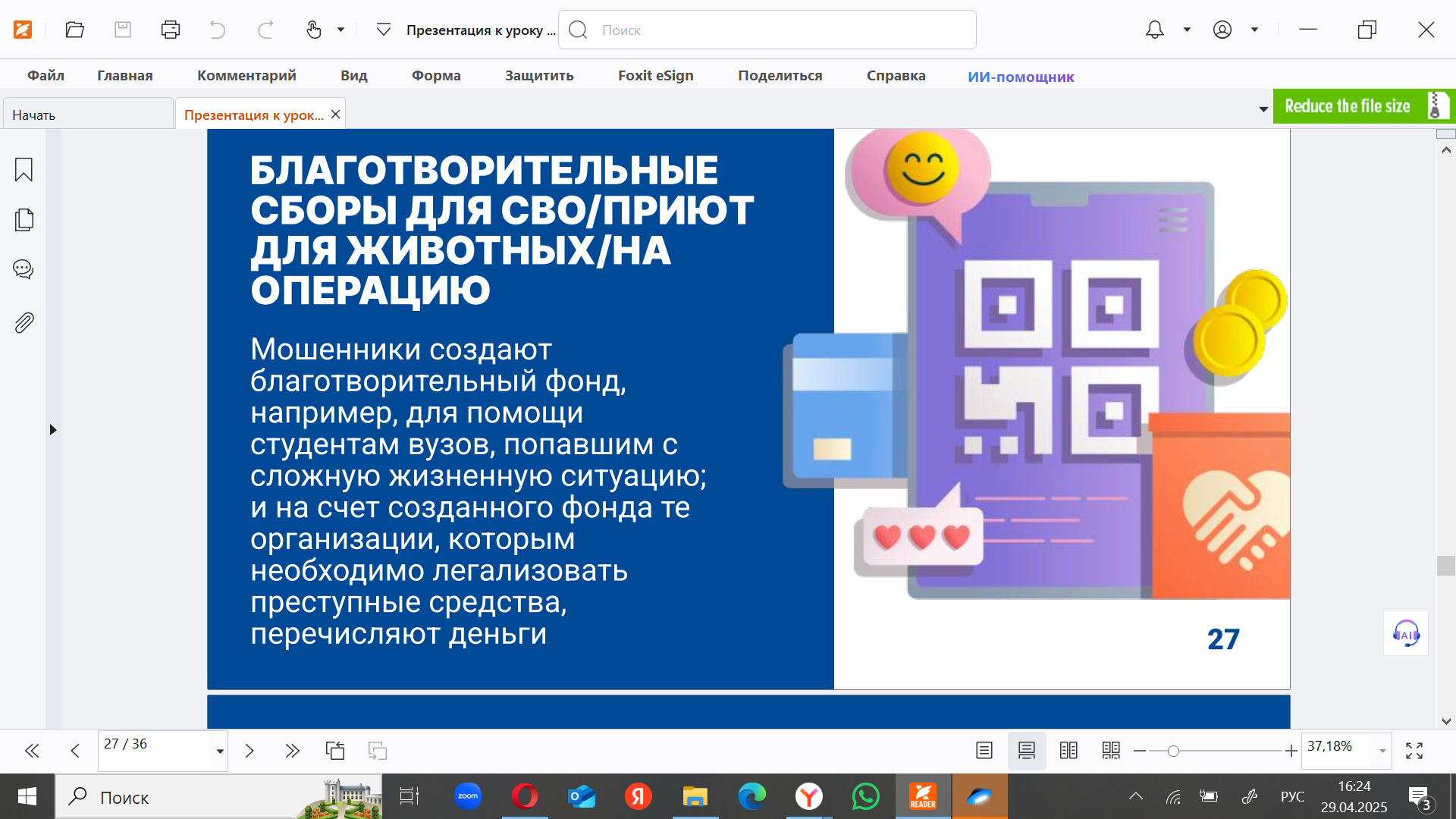Zoom out with the minus button
The height and width of the screenshot is (819, 1456).
point(1139,751)
